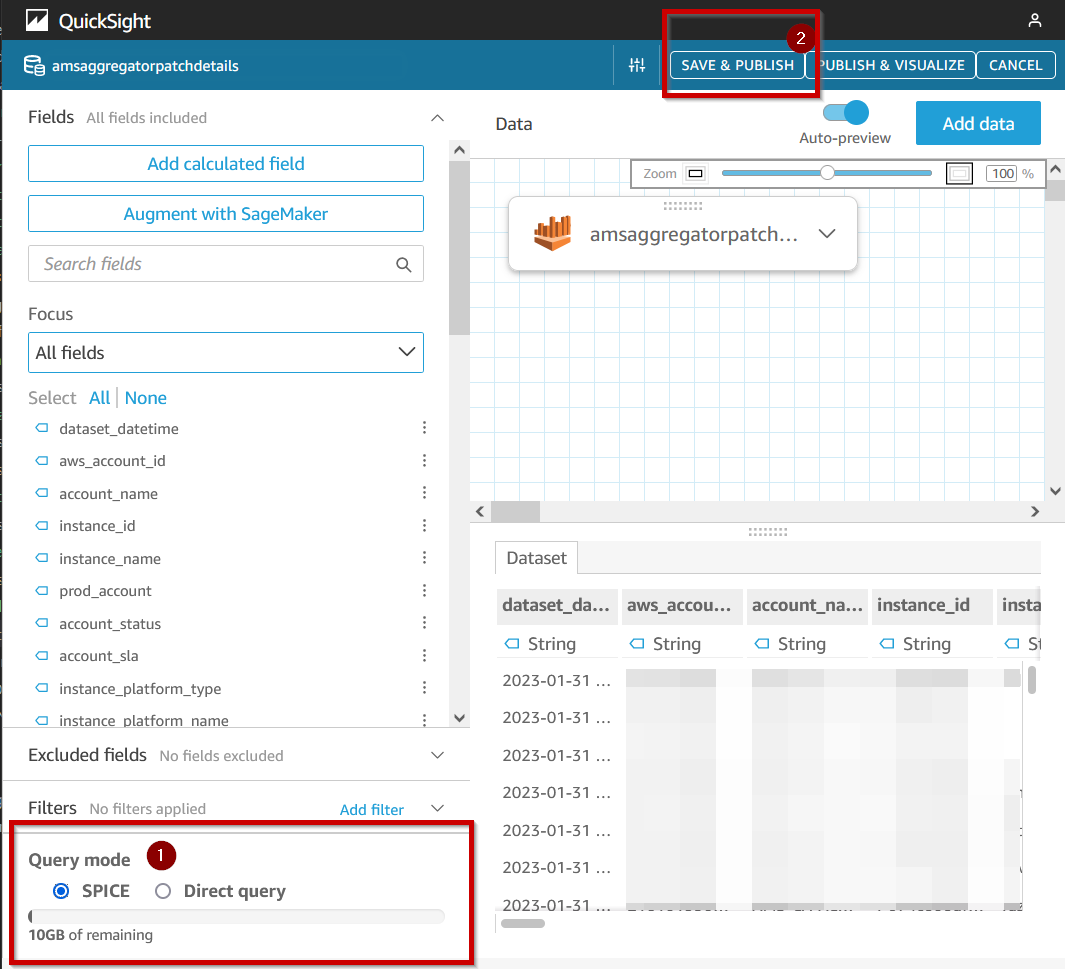1065x969 pixels.
Task: Click zoom-out icon in Zoom bar
Action: coord(696,174)
